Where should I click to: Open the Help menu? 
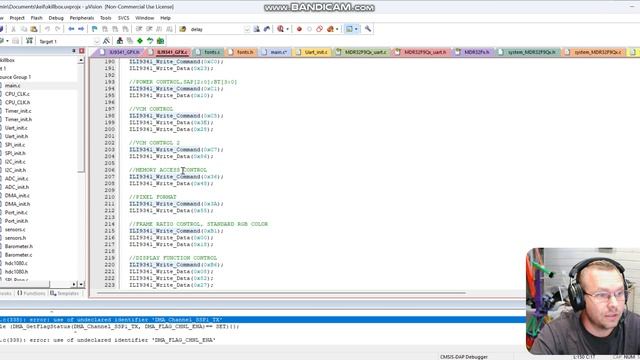click(165, 18)
